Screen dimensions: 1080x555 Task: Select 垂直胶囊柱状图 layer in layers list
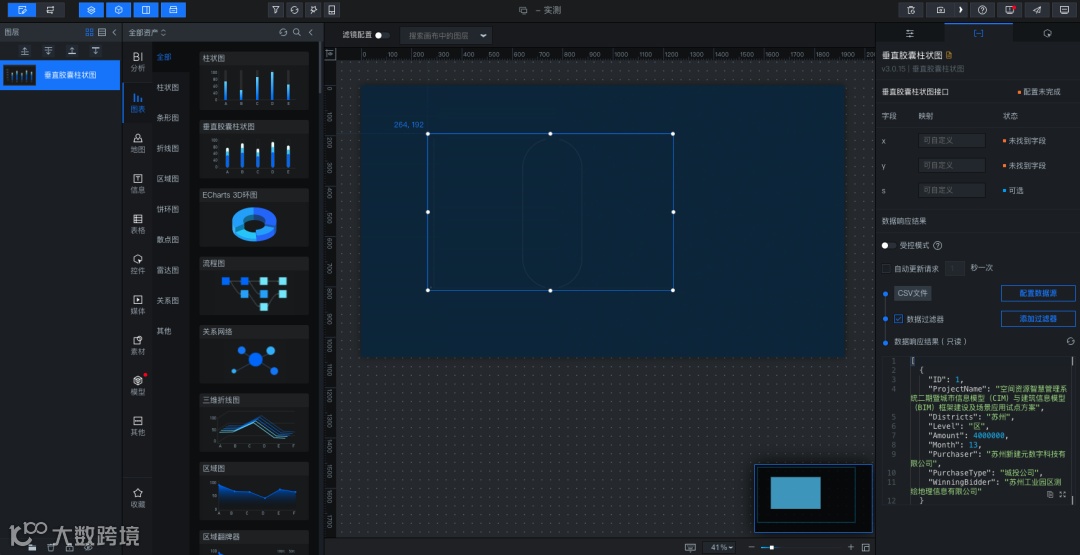pyautogui.click(x=60, y=75)
